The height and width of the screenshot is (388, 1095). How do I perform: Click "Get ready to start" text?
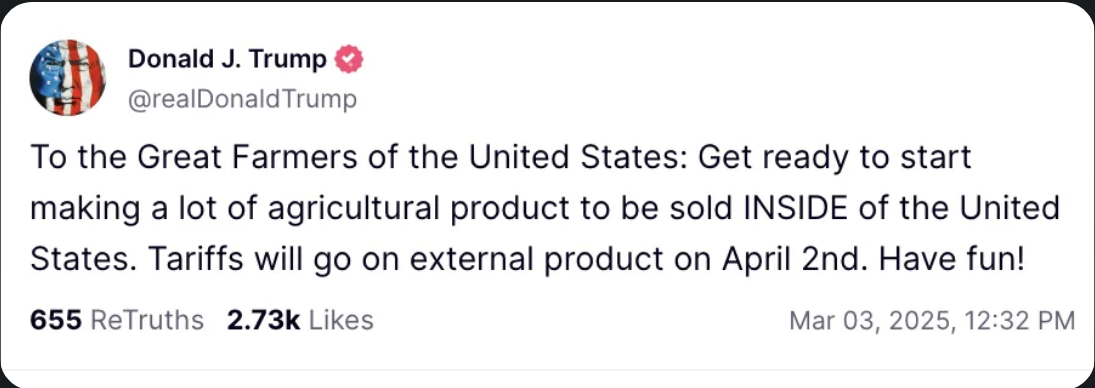pyautogui.click(x=835, y=158)
